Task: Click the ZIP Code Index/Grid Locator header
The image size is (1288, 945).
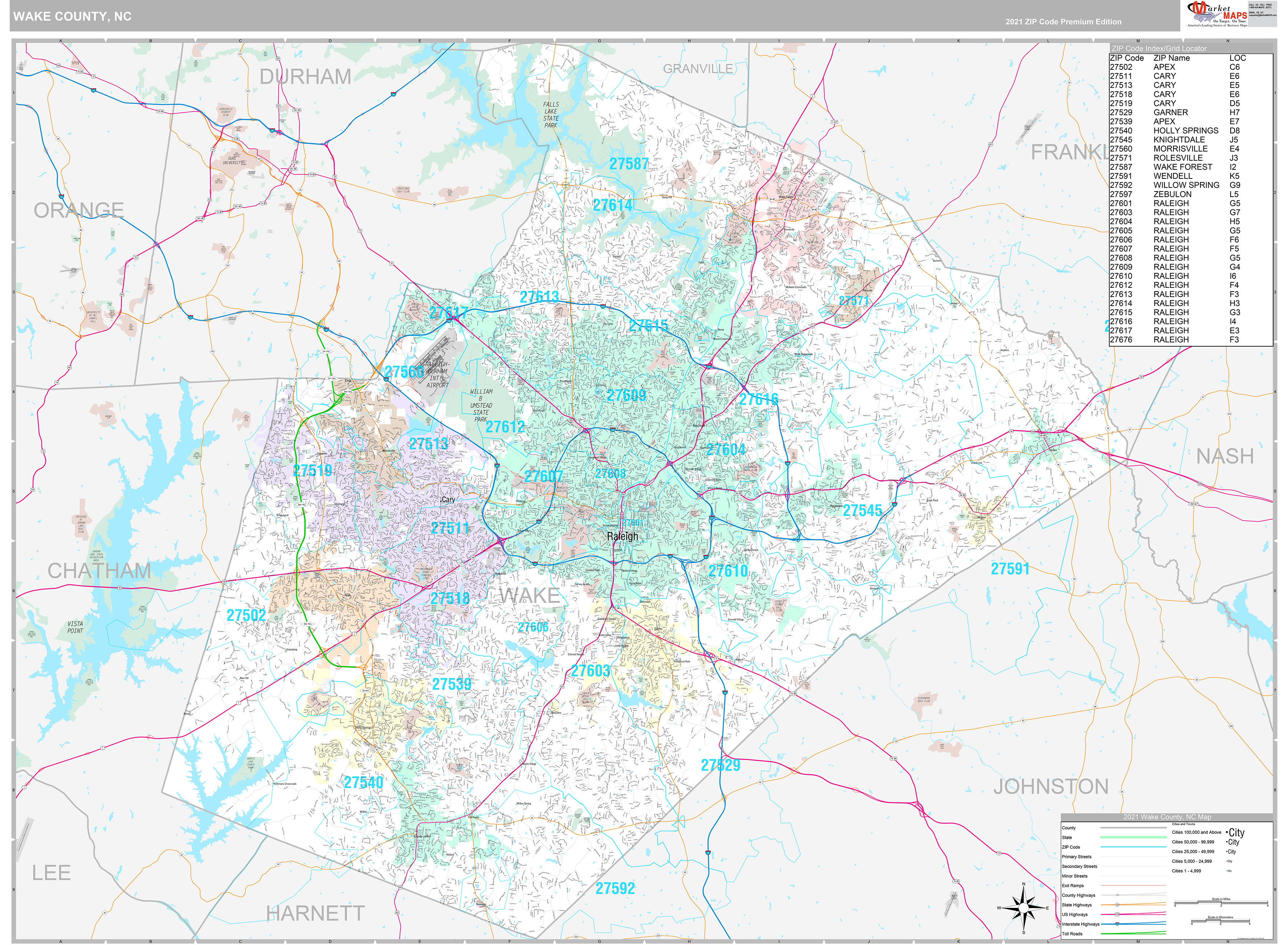Action: [x=1159, y=49]
